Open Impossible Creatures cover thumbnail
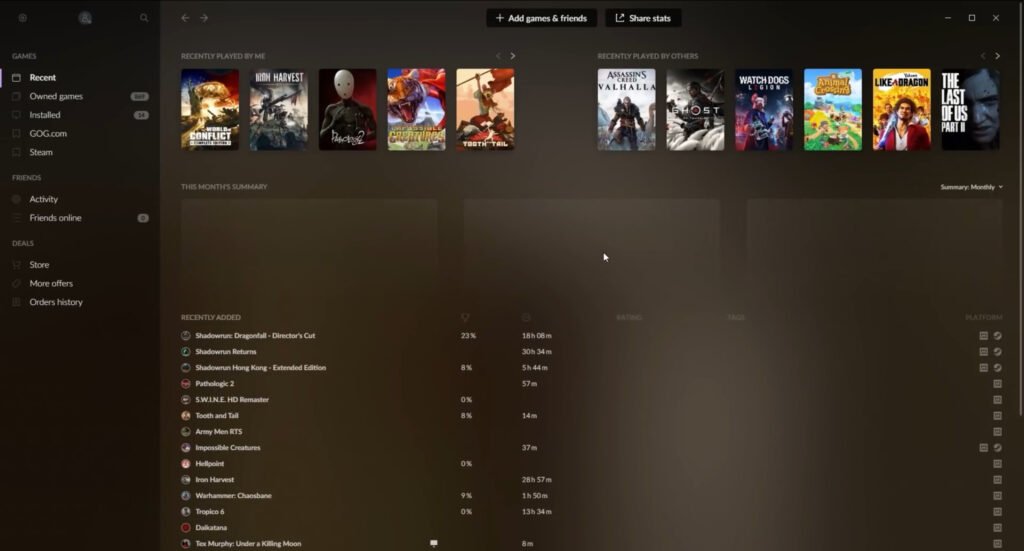The height and width of the screenshot is (551, 1024). pyautogui.click(x=416, y=110)
